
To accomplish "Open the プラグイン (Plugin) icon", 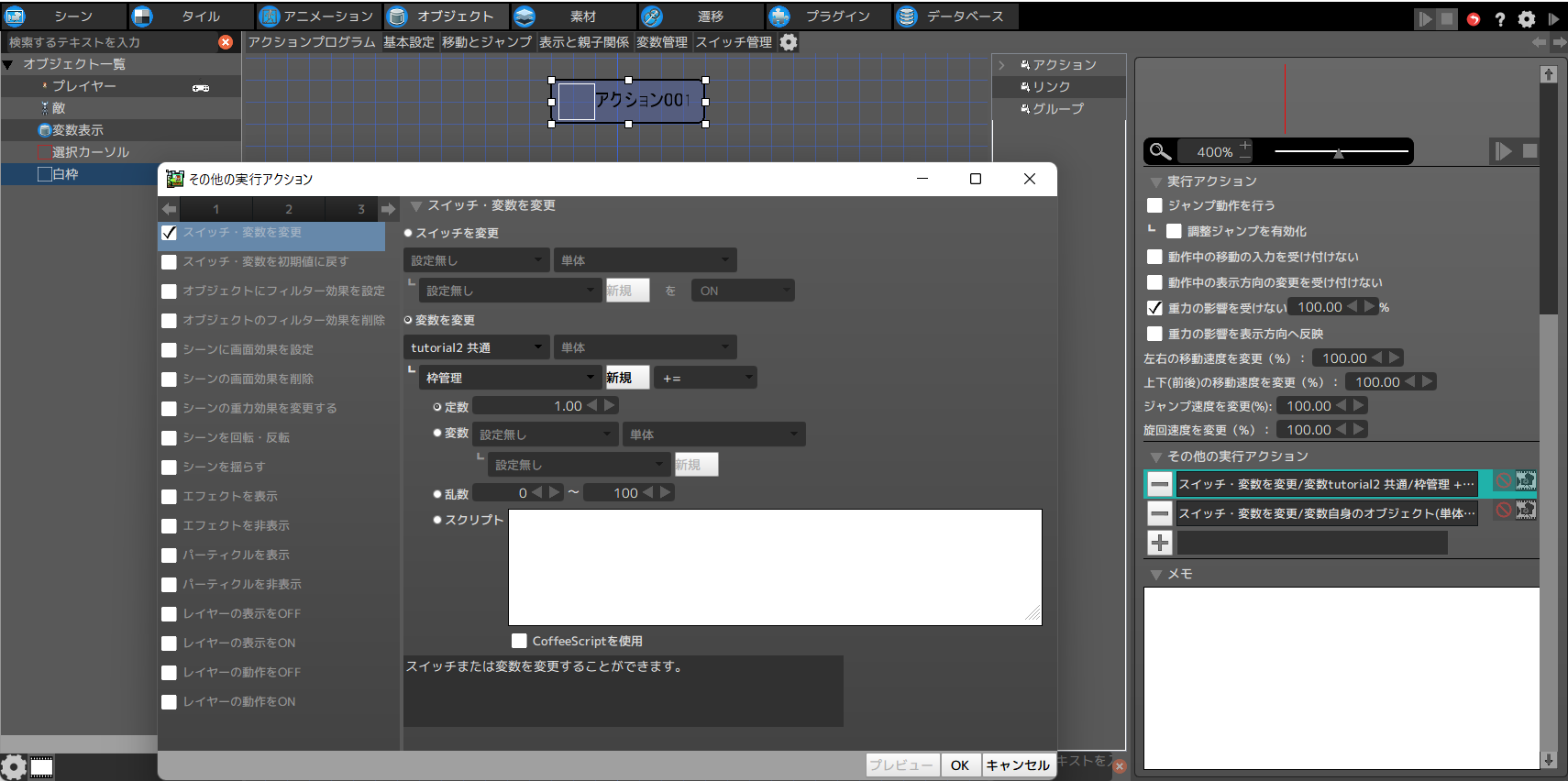I will [x=779, y=16].
